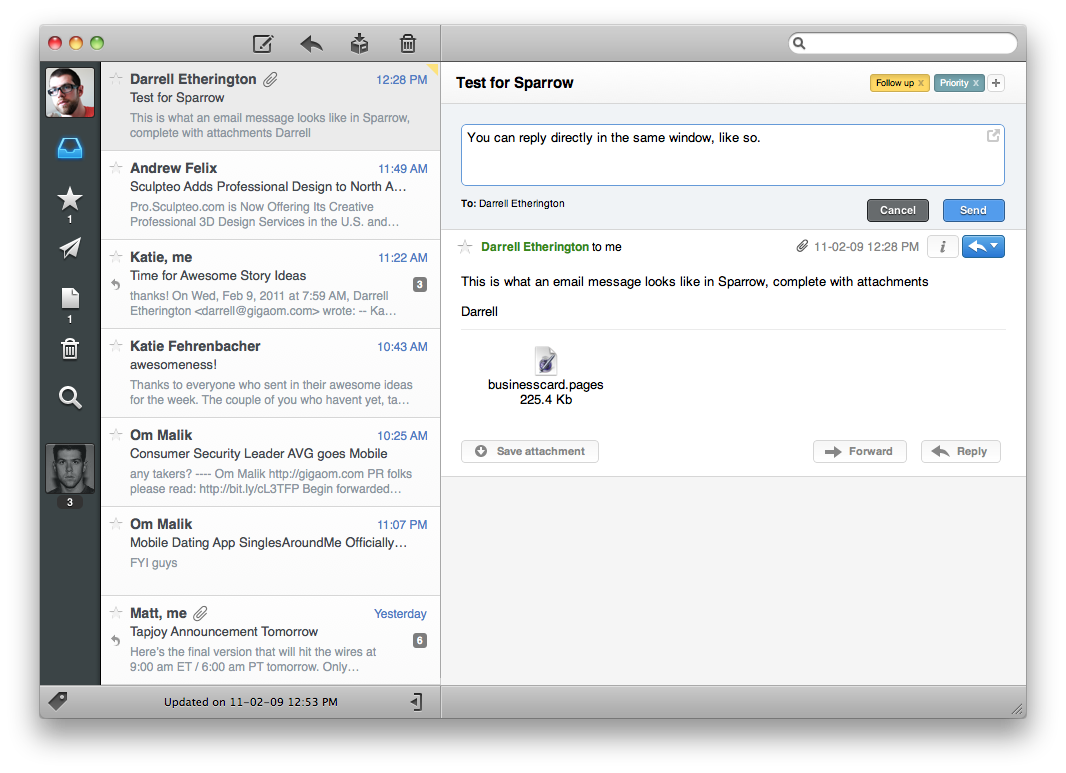Compose a new message with the pencil icon
Screen dimensions: 1066x773
(262, 44)
